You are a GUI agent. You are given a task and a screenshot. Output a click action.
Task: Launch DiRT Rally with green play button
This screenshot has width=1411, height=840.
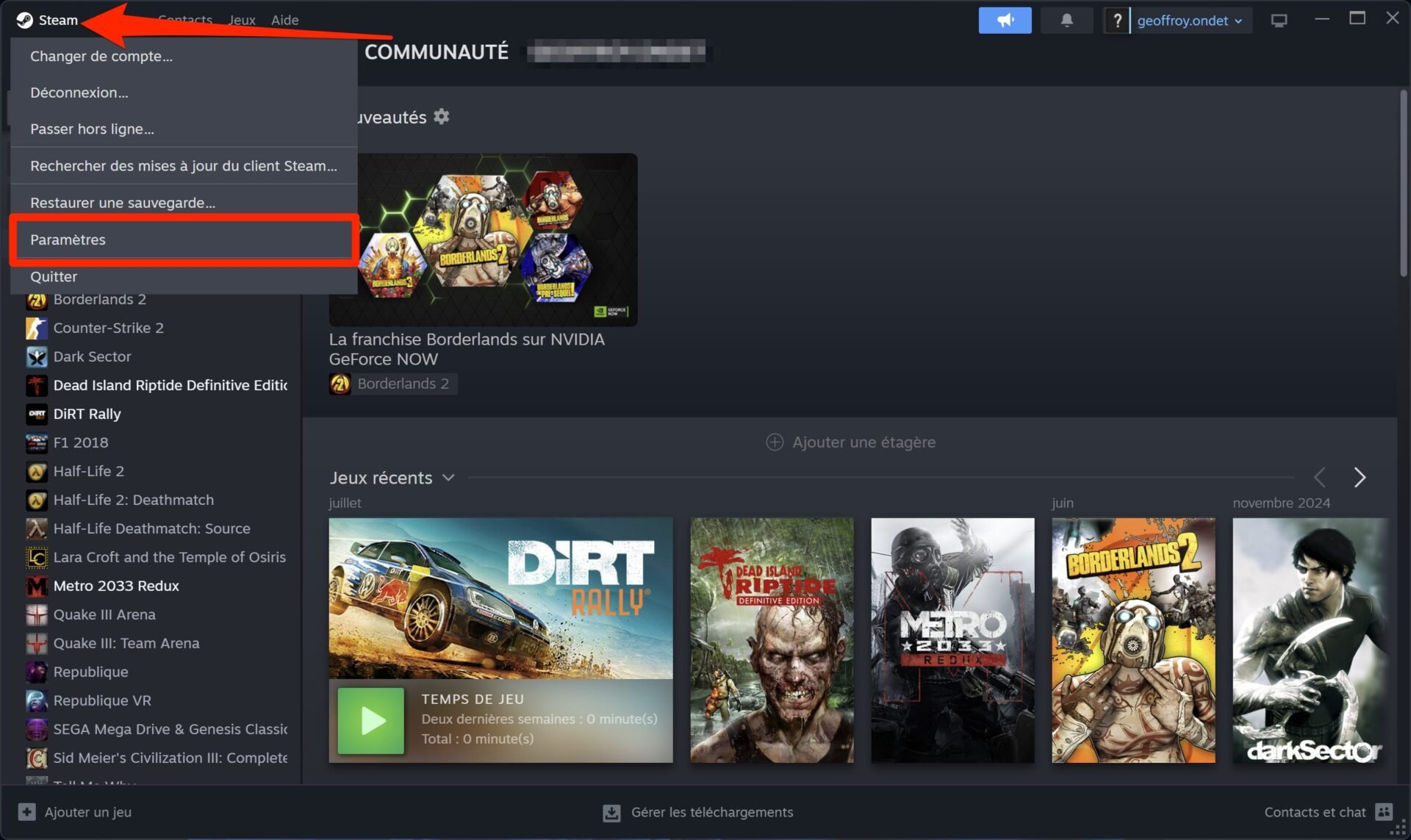371,720
